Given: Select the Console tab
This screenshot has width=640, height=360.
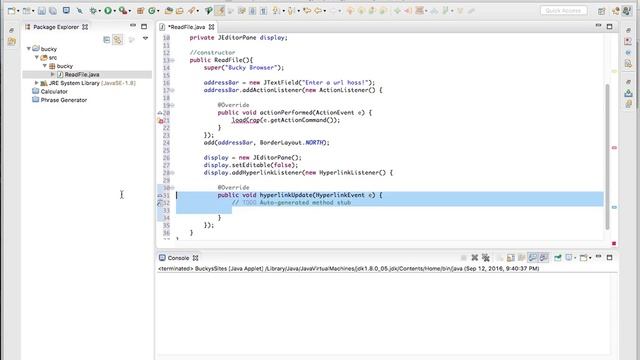Looking at the screenshot, I should pyautogui.click(x=178, y=258).
